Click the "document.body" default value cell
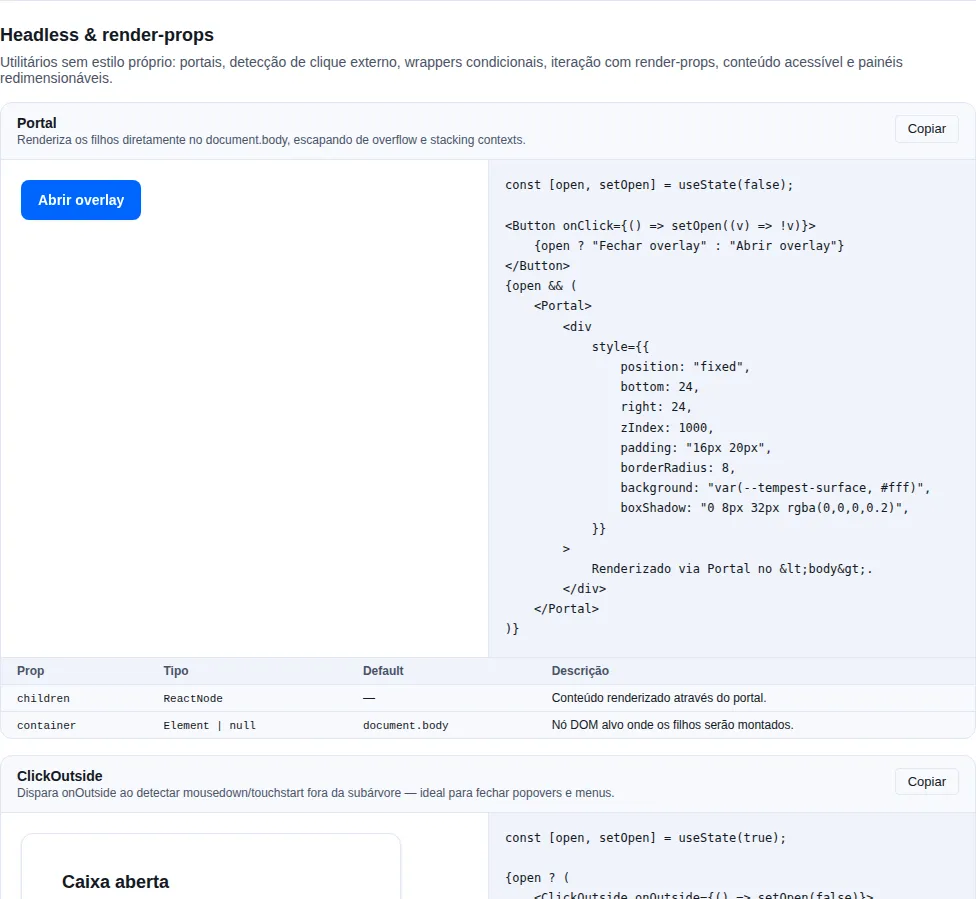The image size is (976, 899). click(406, 725)
